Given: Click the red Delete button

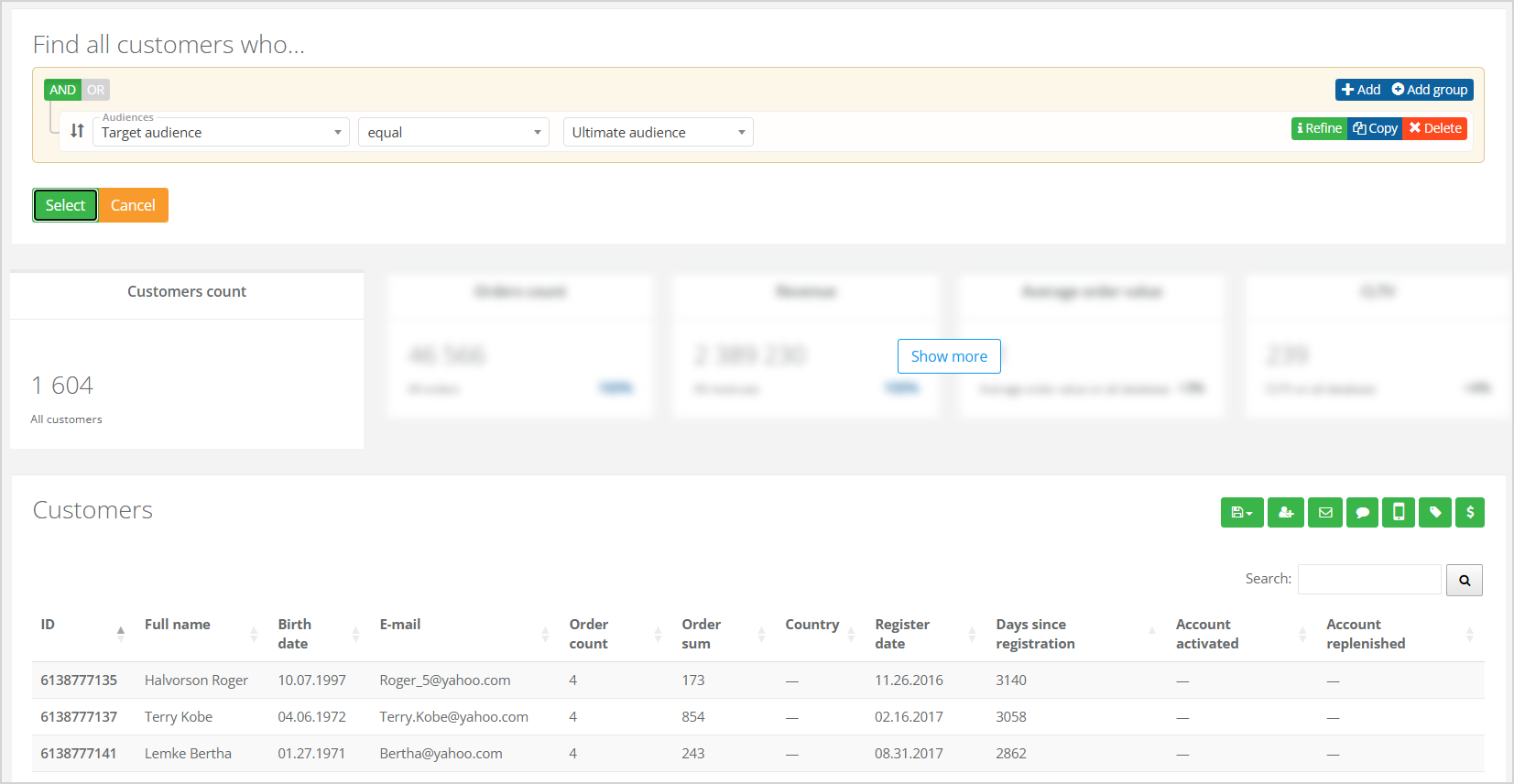Looking at the screenshot, I should pyautogui.click(x=1435, y=129).
